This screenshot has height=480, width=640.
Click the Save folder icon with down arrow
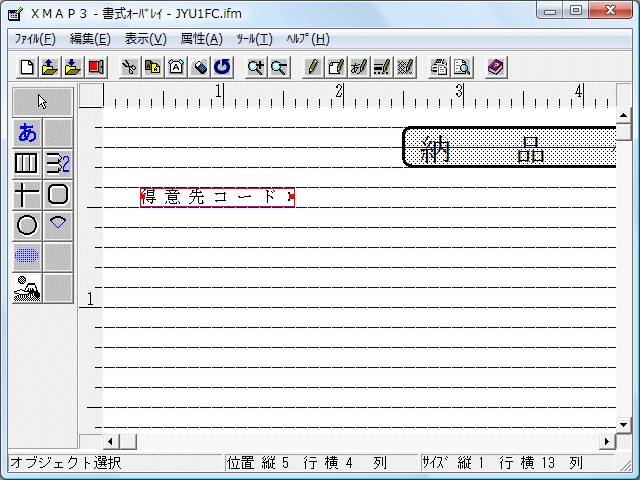[73, 67]
